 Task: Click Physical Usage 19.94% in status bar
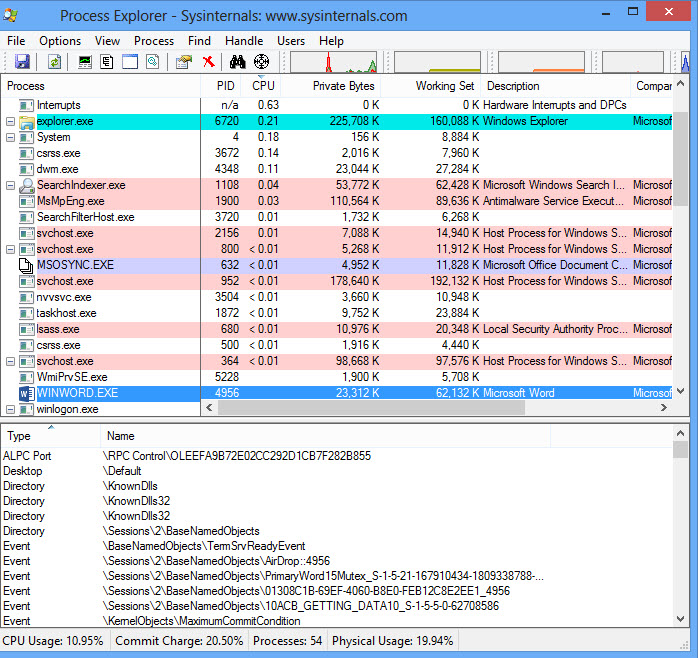click(x=393, y=641)
